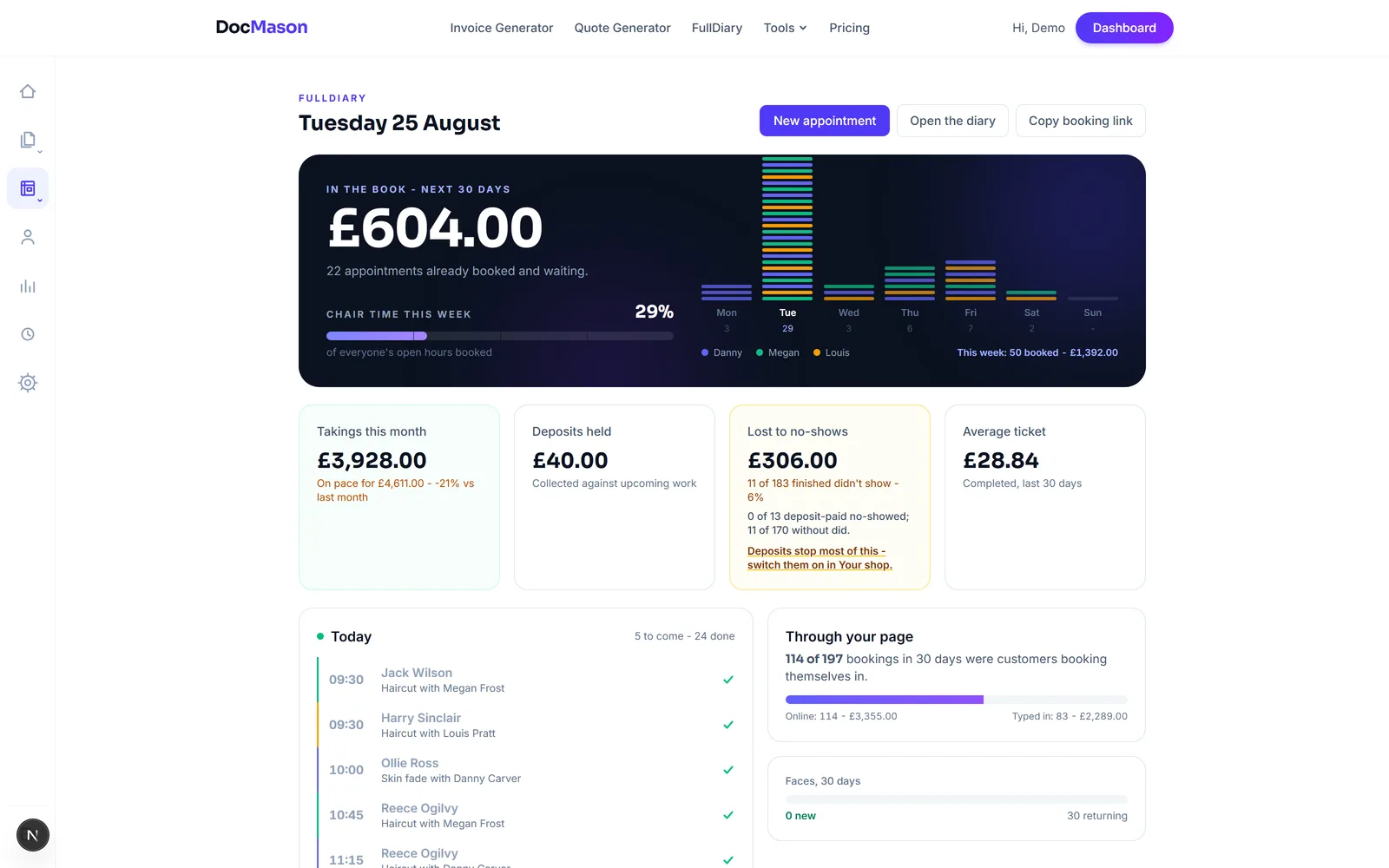Image resolution: width=1389 pixels, height=868 pixels.
Task: Create a New appointment
Action: 825,121
